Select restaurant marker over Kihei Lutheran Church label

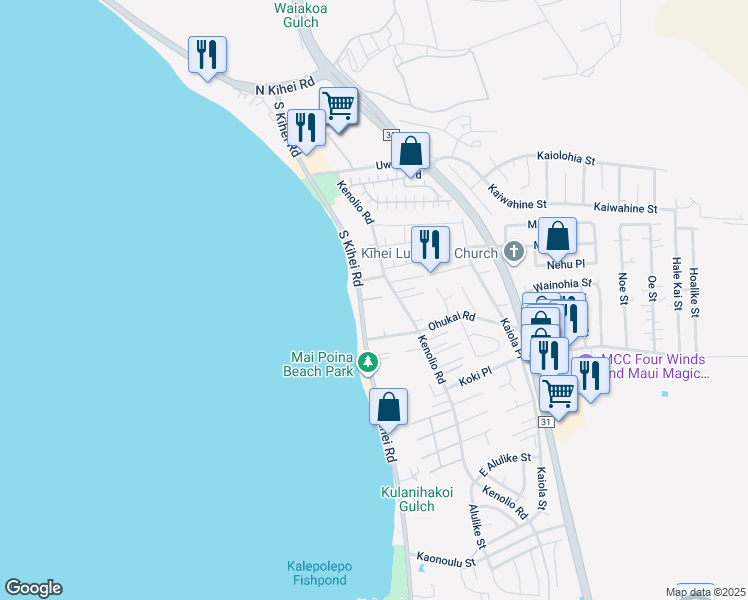click(x=430, y=247)
